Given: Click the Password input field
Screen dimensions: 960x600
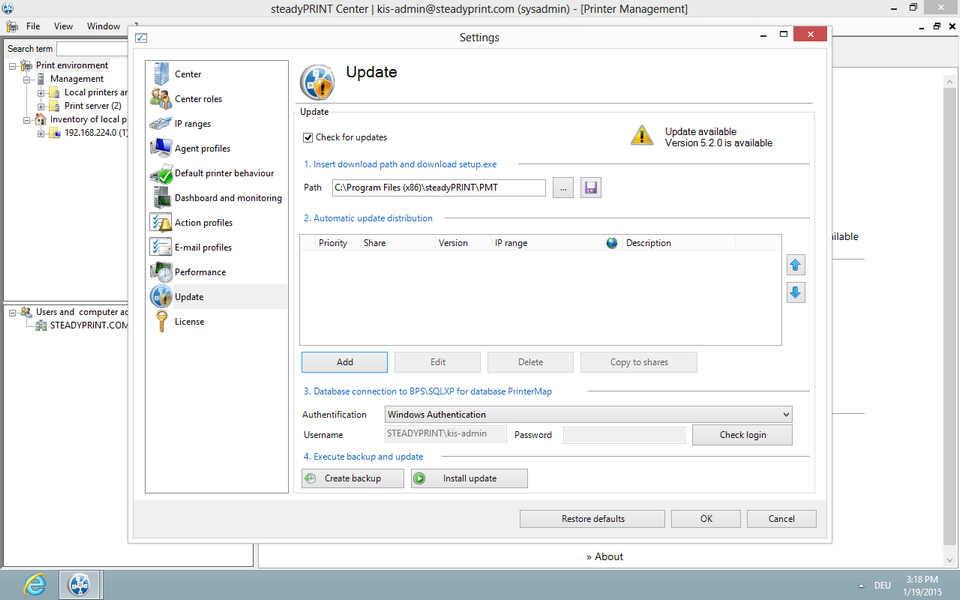Looking at the screenshot, I should (624, 435).
